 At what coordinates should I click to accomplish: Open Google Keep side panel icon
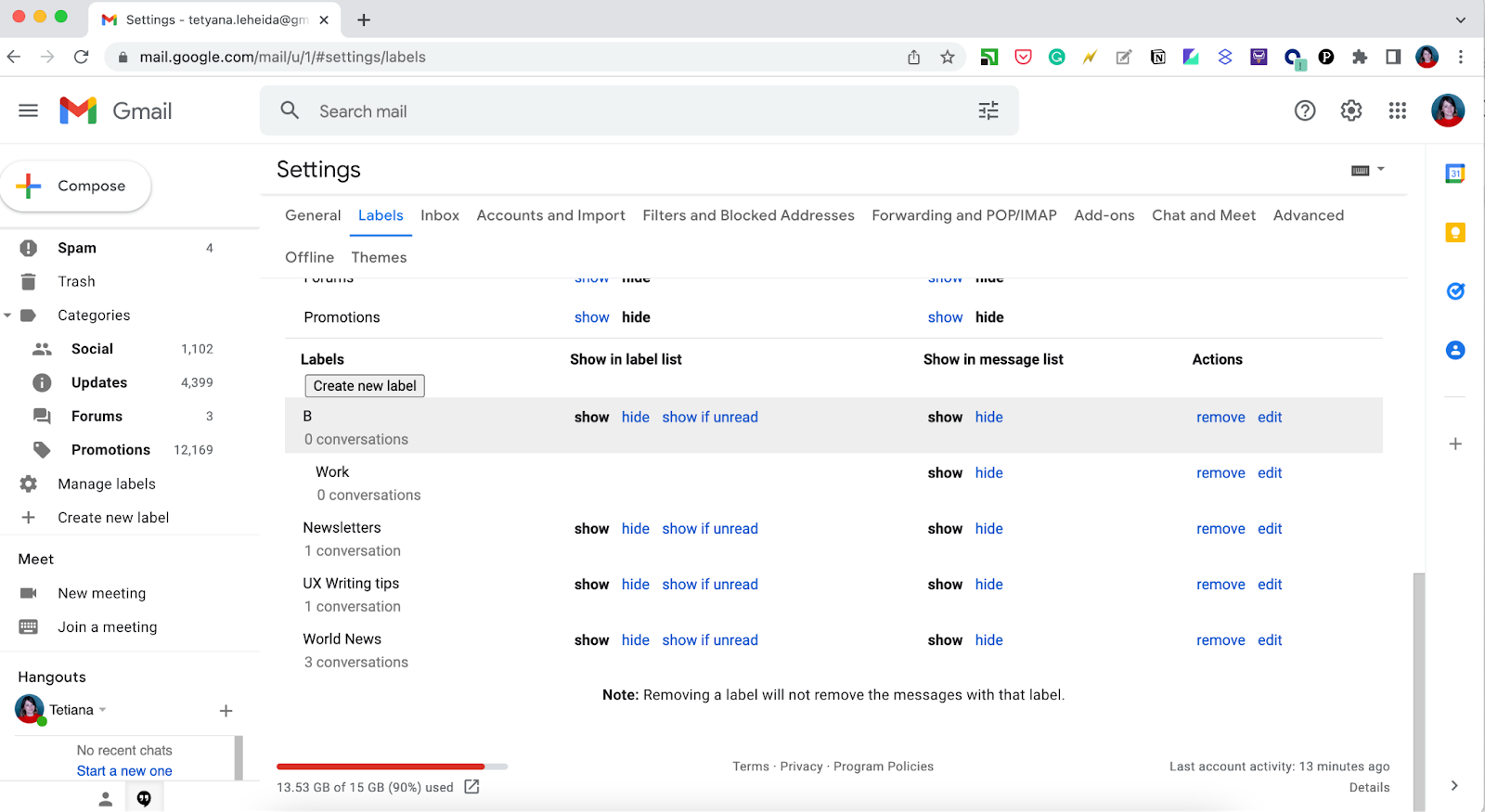1455,232
